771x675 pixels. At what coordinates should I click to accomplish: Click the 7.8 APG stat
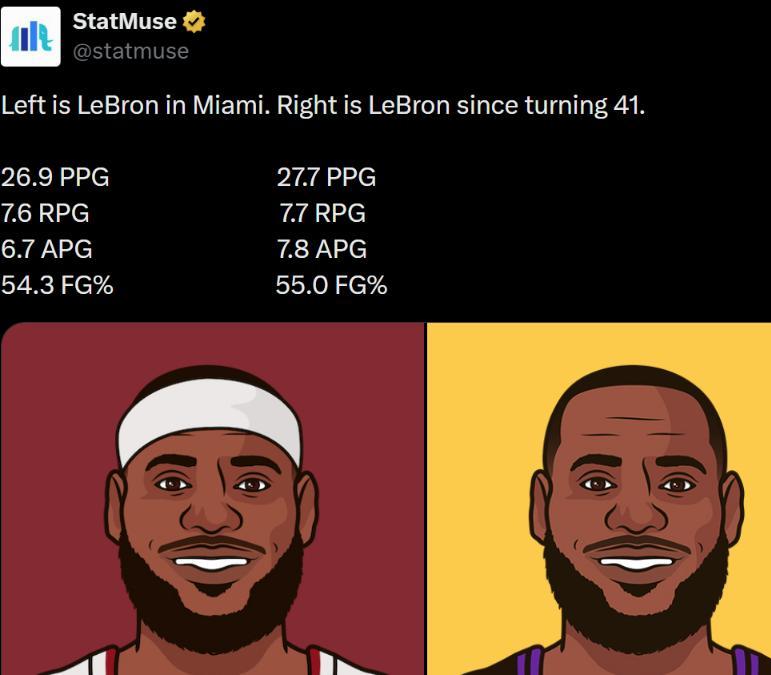point(322,249)
